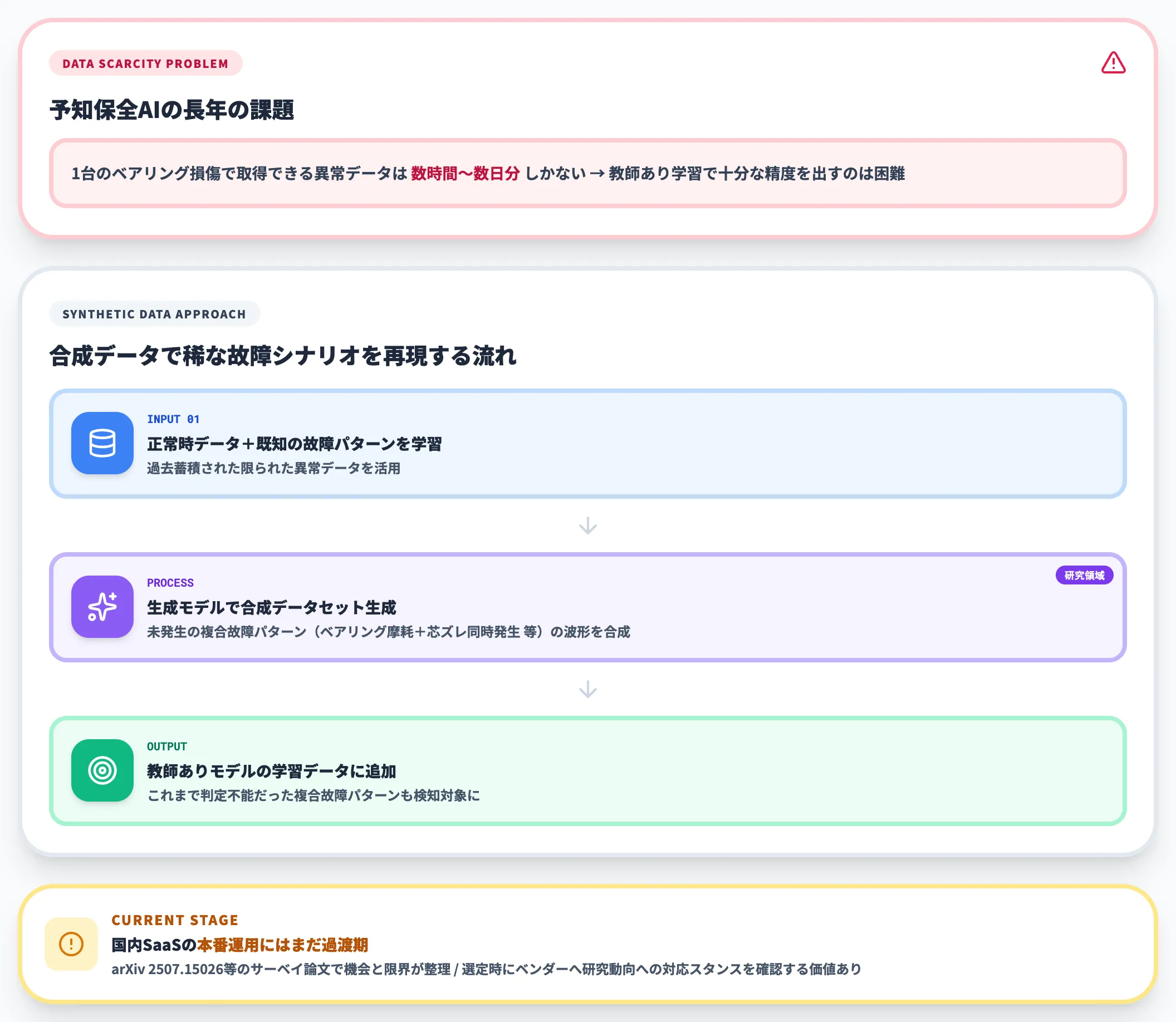Click the title 教師ありモデルの学習データに追加

click(271, 771)
